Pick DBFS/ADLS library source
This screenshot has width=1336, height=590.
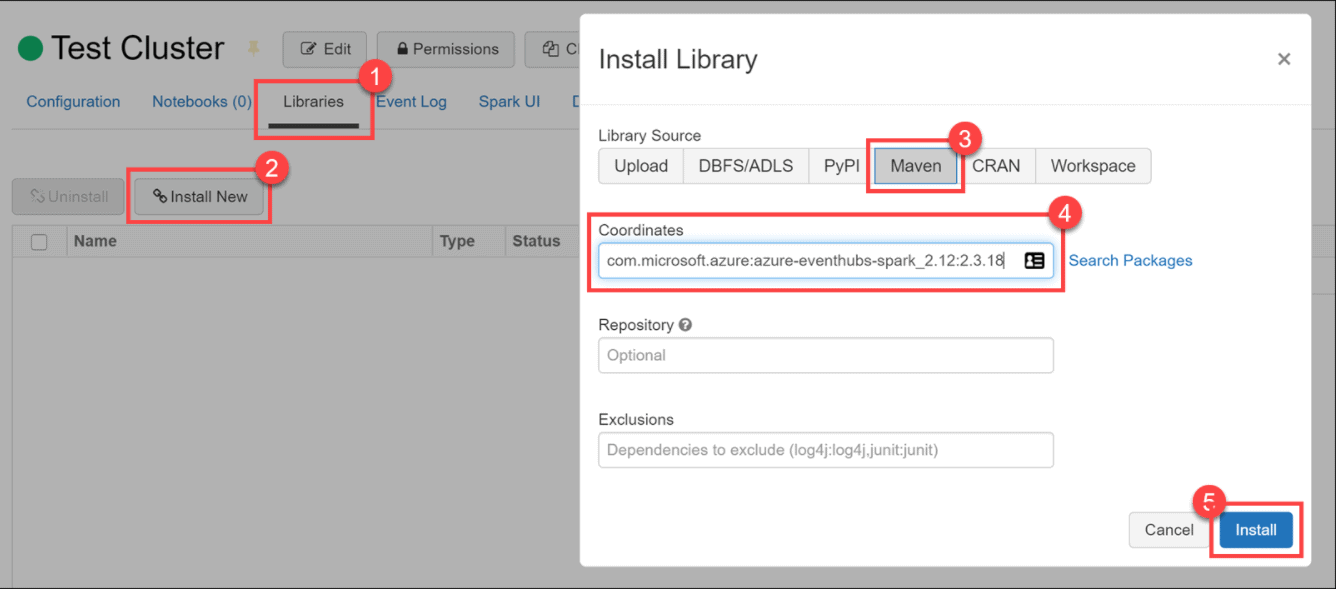tap(745, 166)
